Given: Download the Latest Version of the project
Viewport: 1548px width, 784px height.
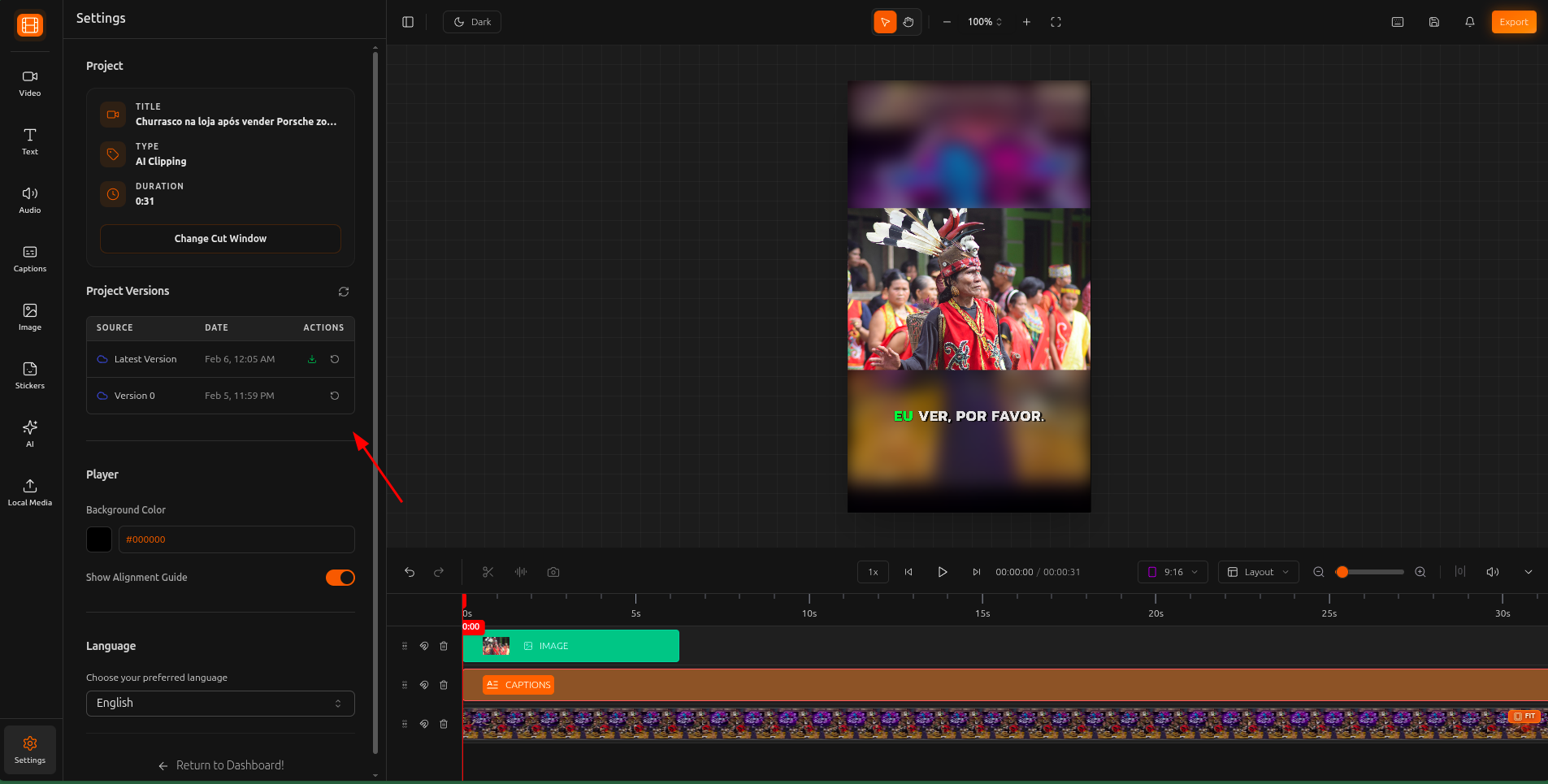Looking at the screenshot, I should tap(311, 358).
